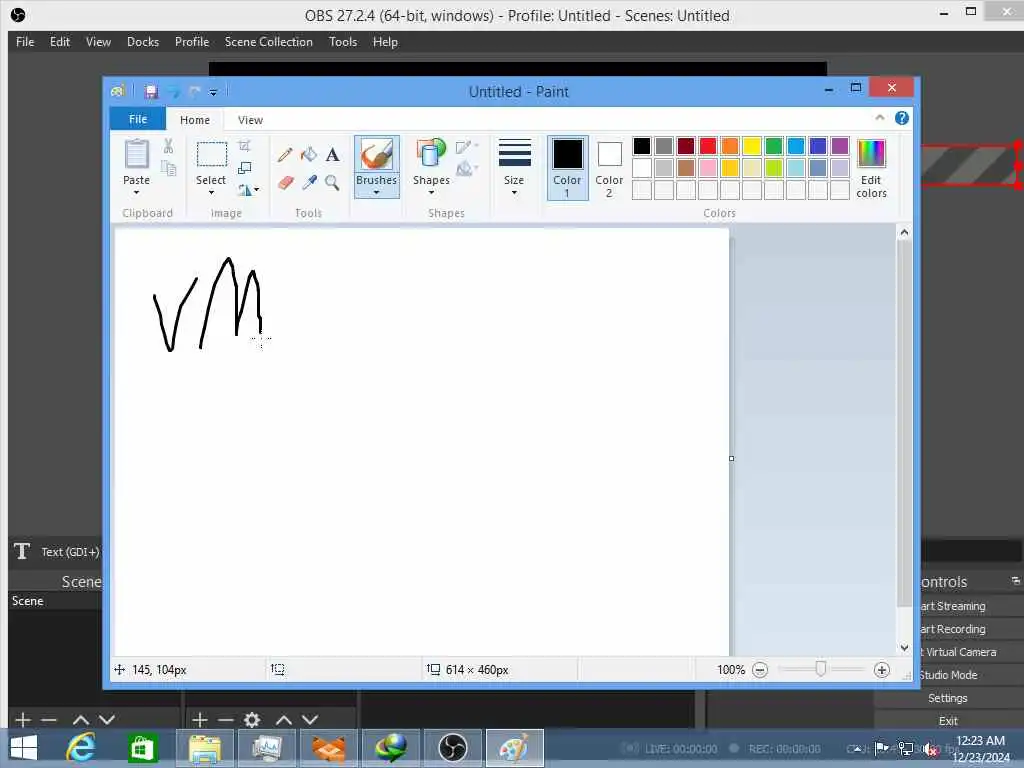Click OBS Start Streaming button
1024x768 pixels.
point(953,606)
